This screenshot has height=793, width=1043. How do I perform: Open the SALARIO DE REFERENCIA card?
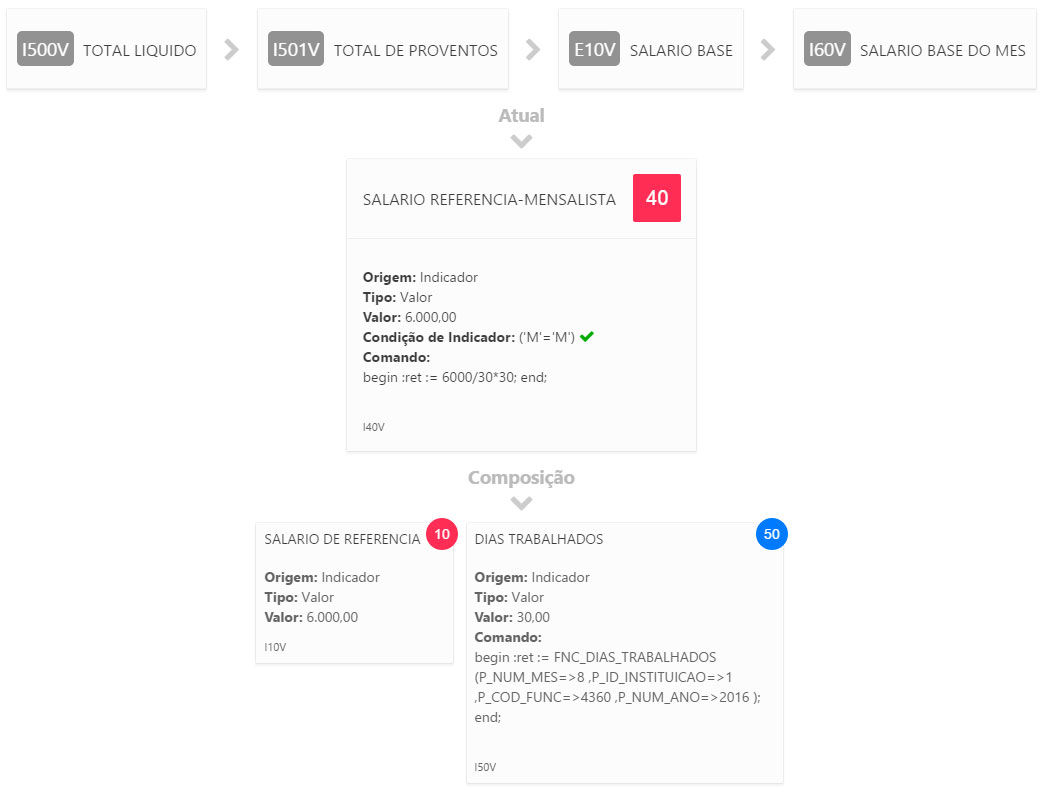[x=342, y=539]
